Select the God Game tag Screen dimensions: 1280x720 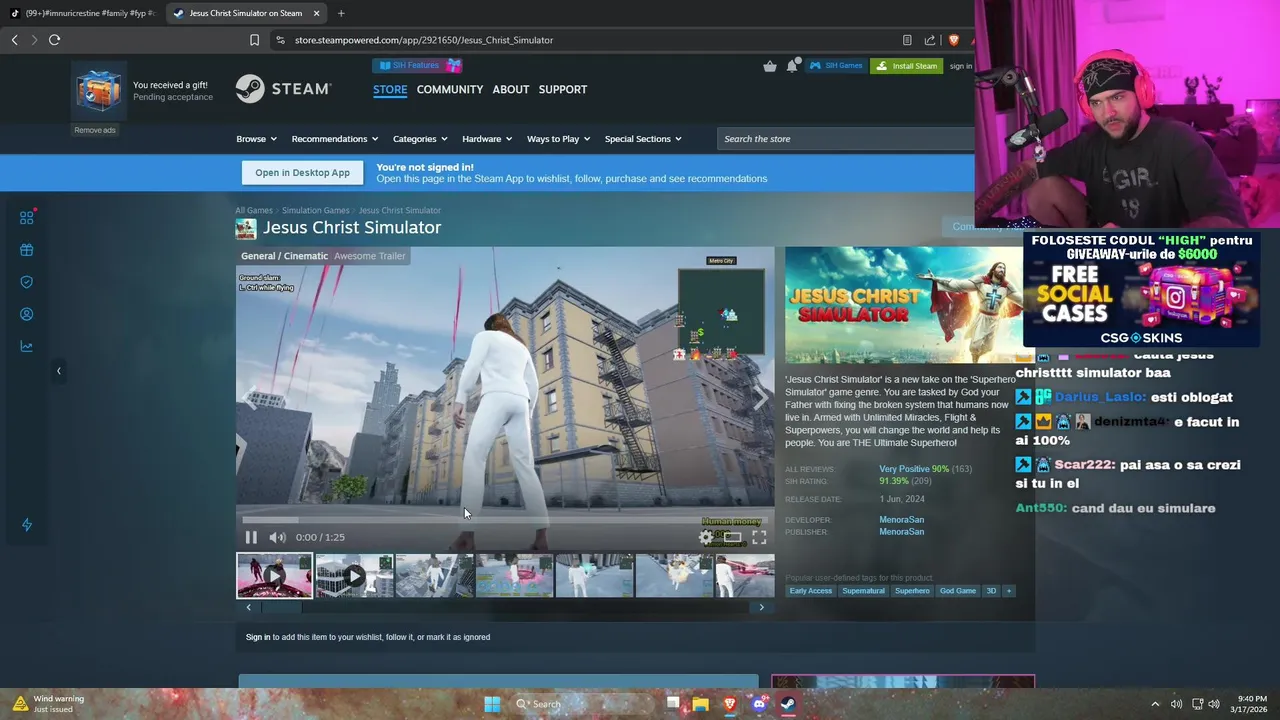click(957, 591)
